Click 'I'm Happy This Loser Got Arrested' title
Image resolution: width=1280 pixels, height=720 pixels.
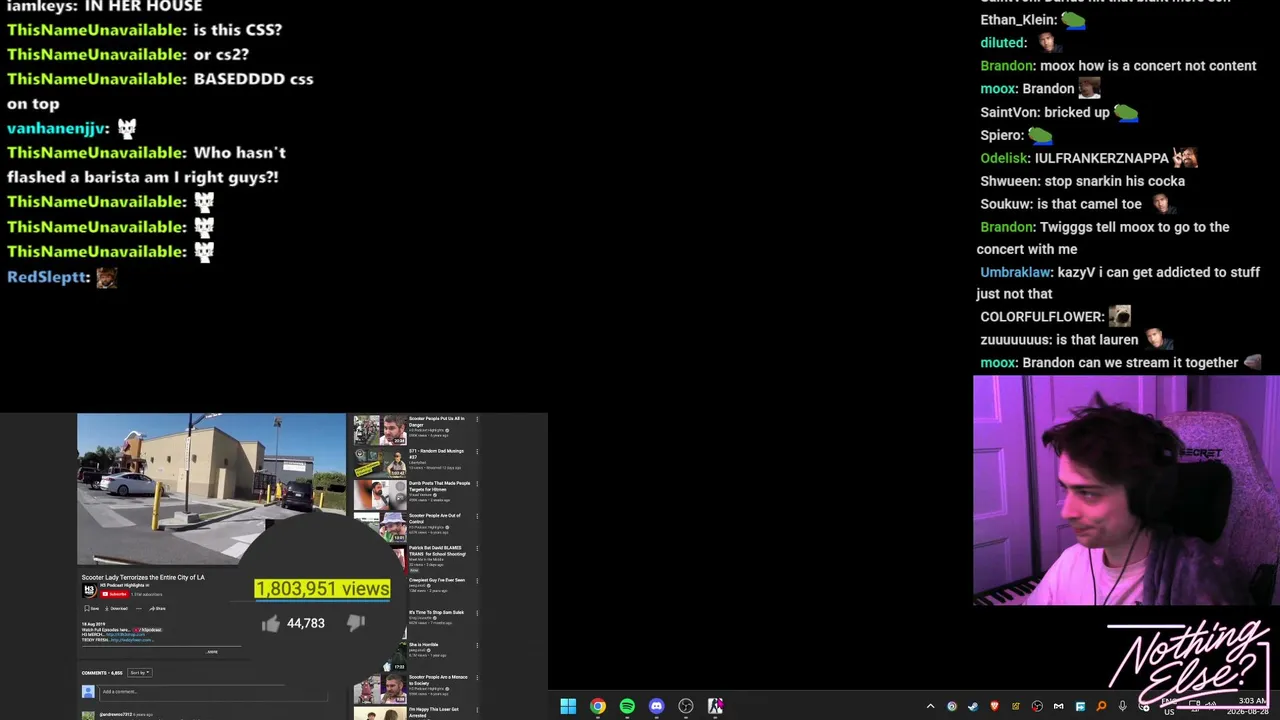click(x=436, y=712)
